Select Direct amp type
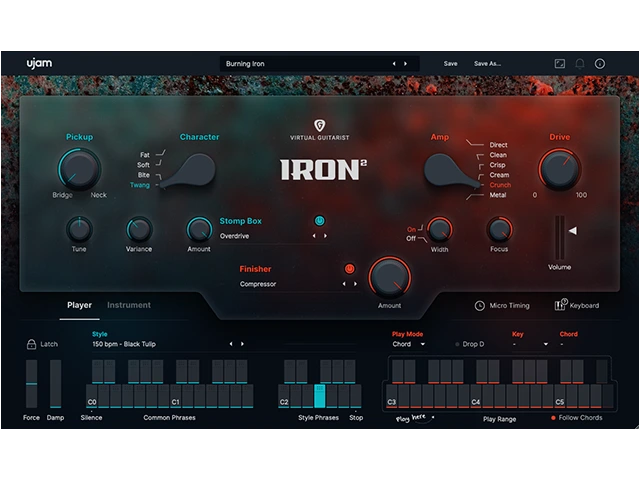The image size is (640, 480). pyautogui.click(x=498, y=145)
